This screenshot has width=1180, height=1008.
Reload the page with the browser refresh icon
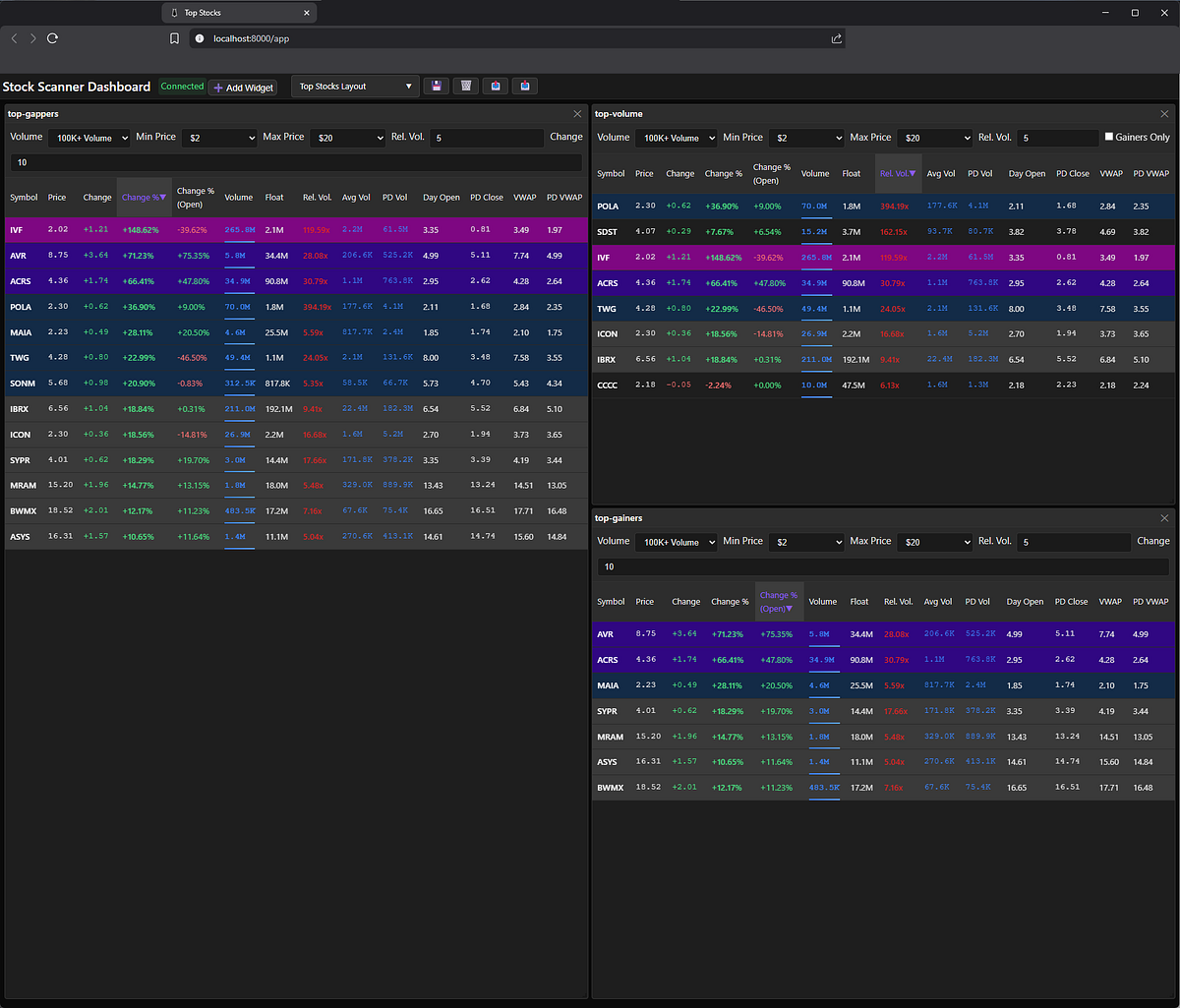pos(53,38)
